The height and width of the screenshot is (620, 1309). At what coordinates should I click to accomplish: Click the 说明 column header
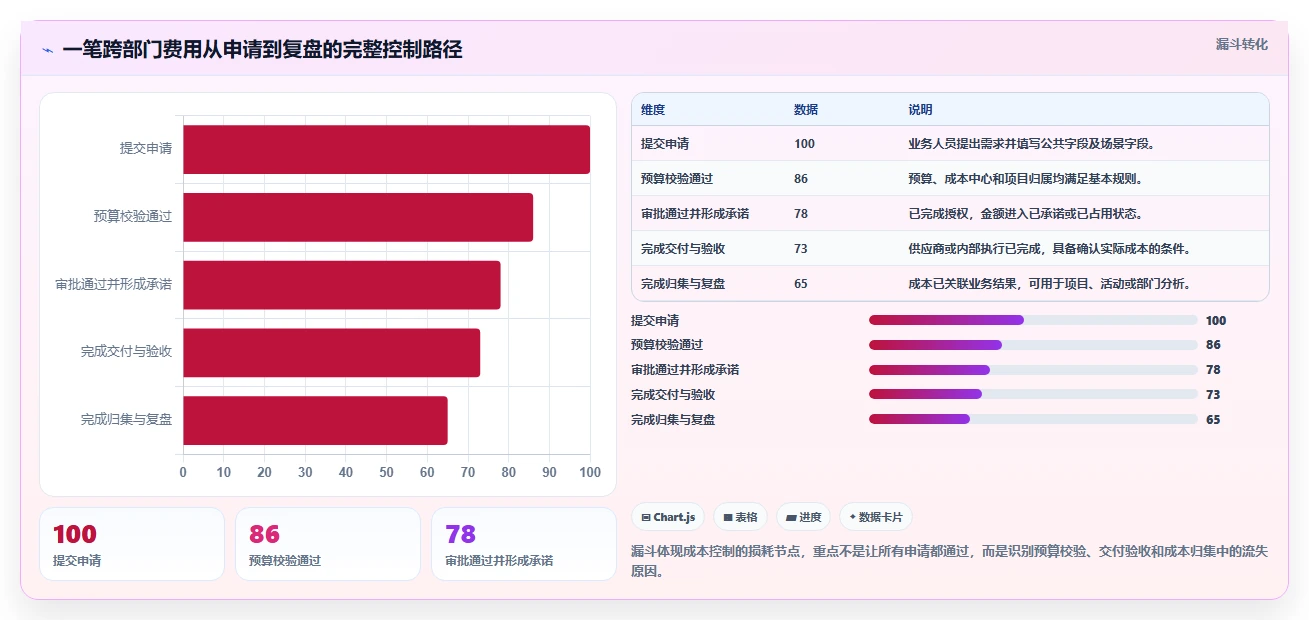[920, 110]
